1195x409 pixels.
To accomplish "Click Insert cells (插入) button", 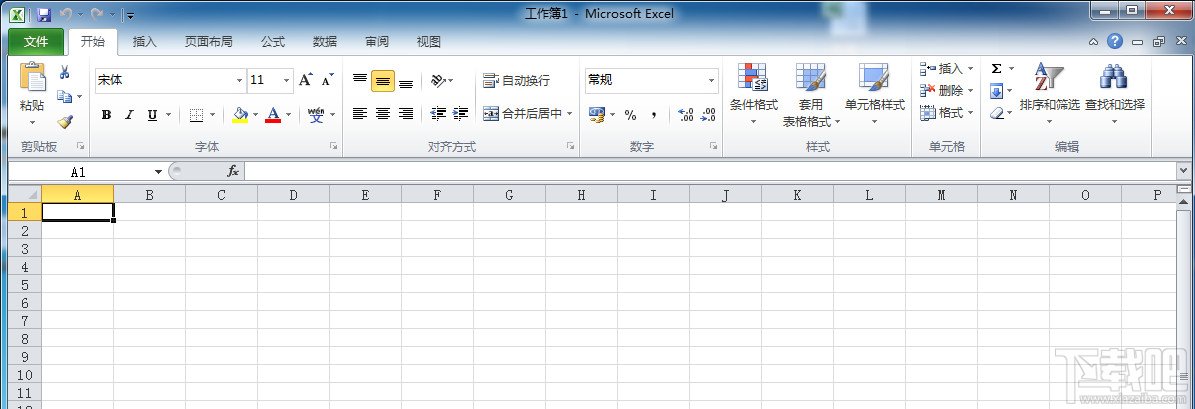I will [947, 69].
